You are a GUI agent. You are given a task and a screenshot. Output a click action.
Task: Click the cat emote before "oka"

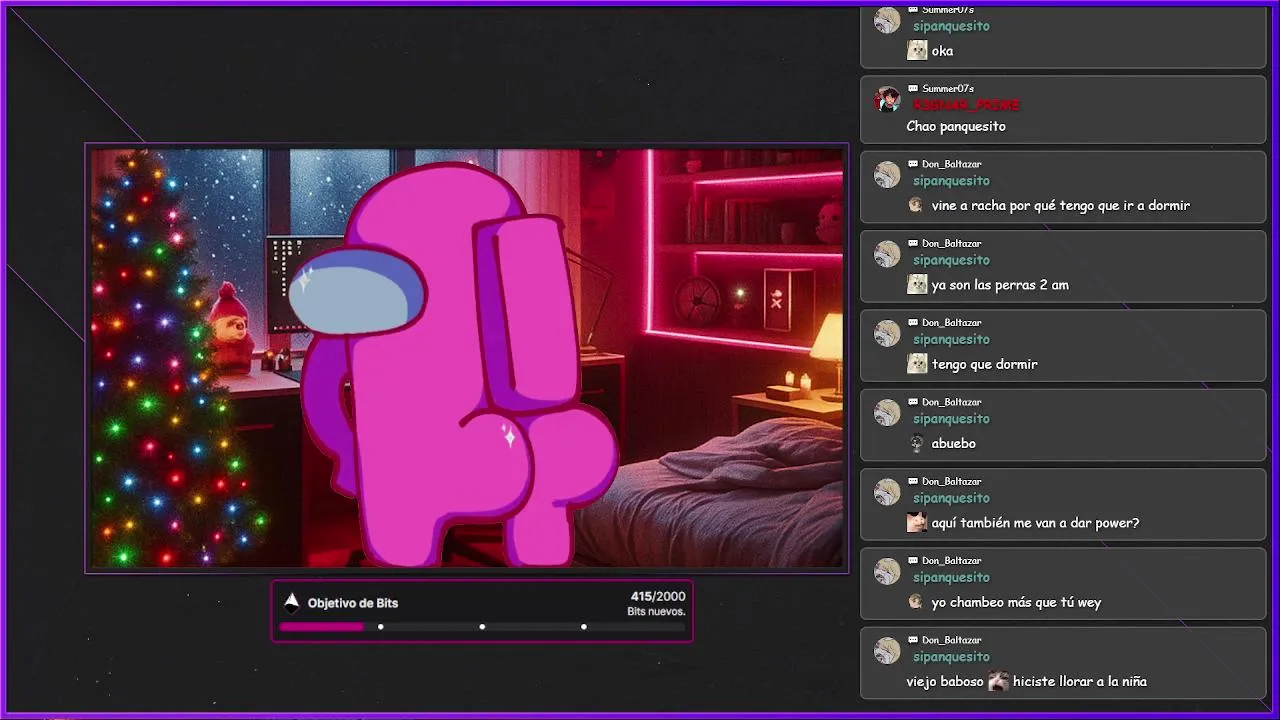917,51
